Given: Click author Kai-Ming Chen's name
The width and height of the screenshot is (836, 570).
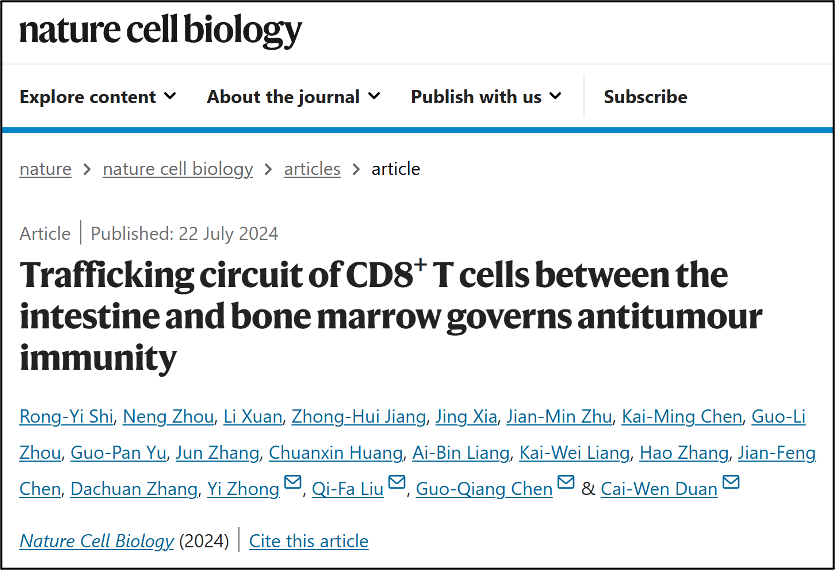Looking at the screenshot, I should [x=682, y=417].
